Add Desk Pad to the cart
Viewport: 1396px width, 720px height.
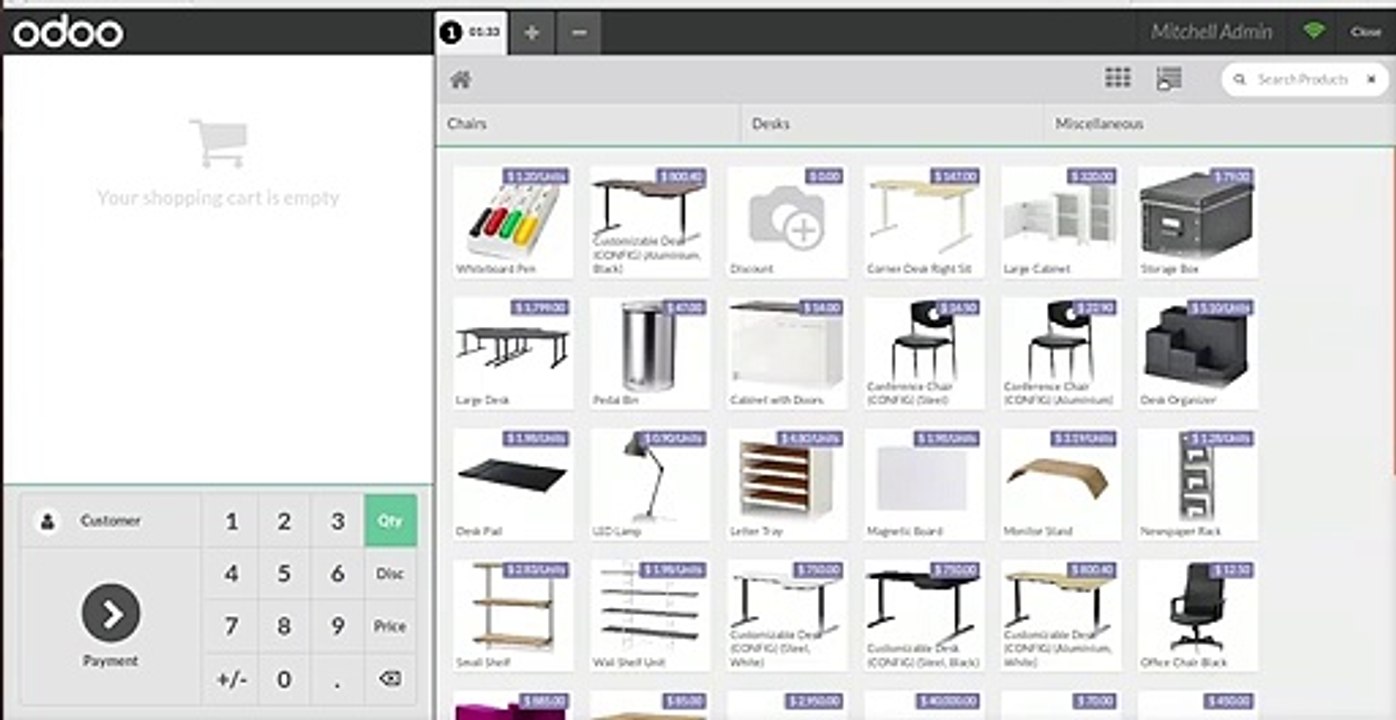(513, 484)
